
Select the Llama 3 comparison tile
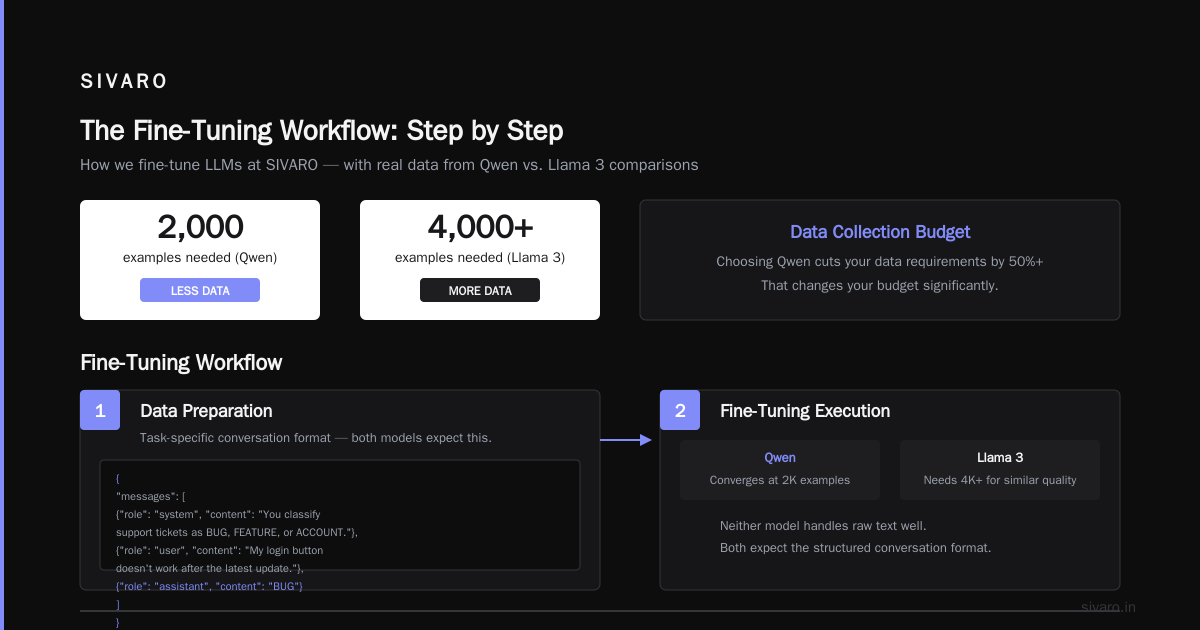1000,470
